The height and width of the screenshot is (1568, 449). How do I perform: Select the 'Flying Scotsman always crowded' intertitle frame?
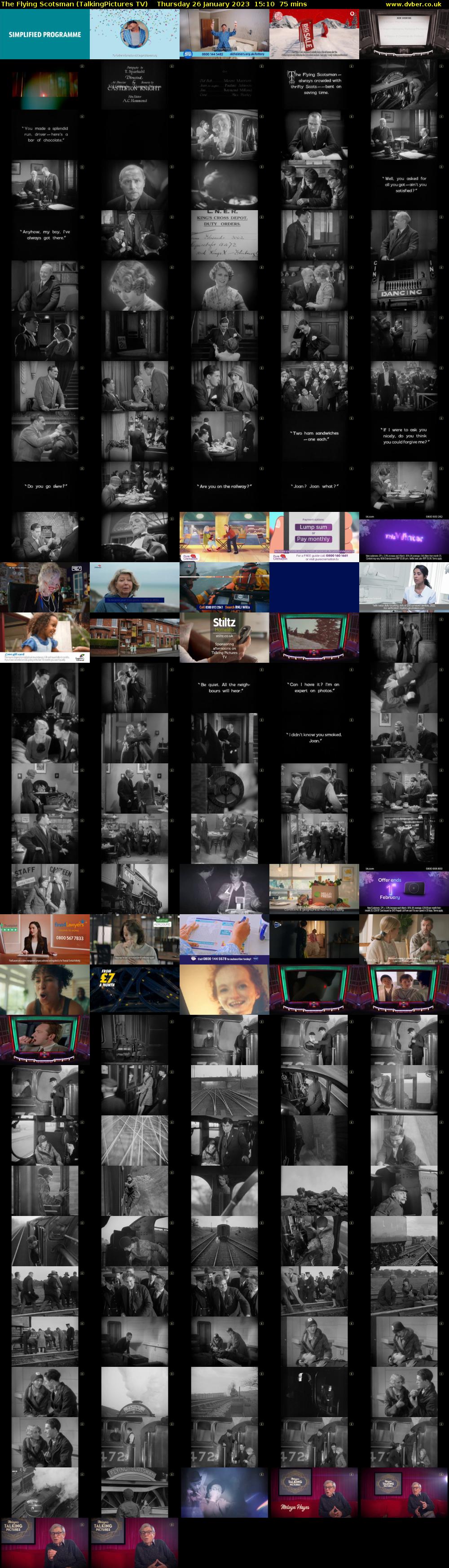click(314, 84)
